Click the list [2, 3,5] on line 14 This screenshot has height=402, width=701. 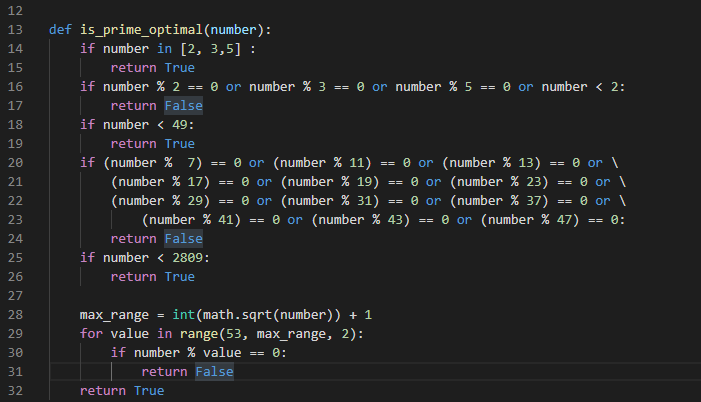click(x=211, y=49)
